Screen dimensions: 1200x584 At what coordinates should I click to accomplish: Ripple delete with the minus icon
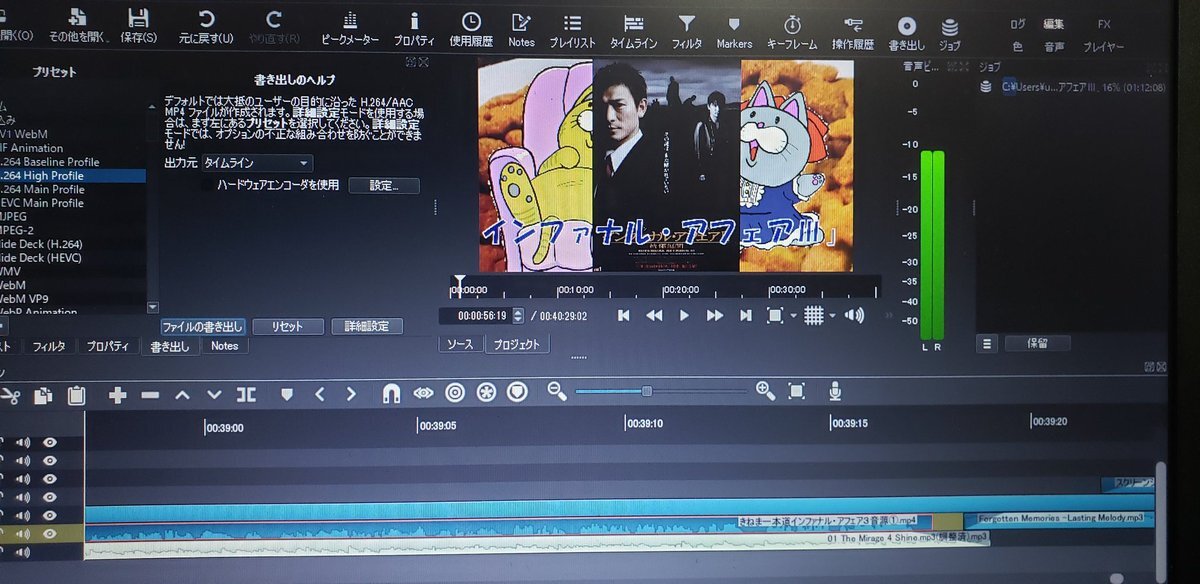pyautogui.click(x=150, y=395)
